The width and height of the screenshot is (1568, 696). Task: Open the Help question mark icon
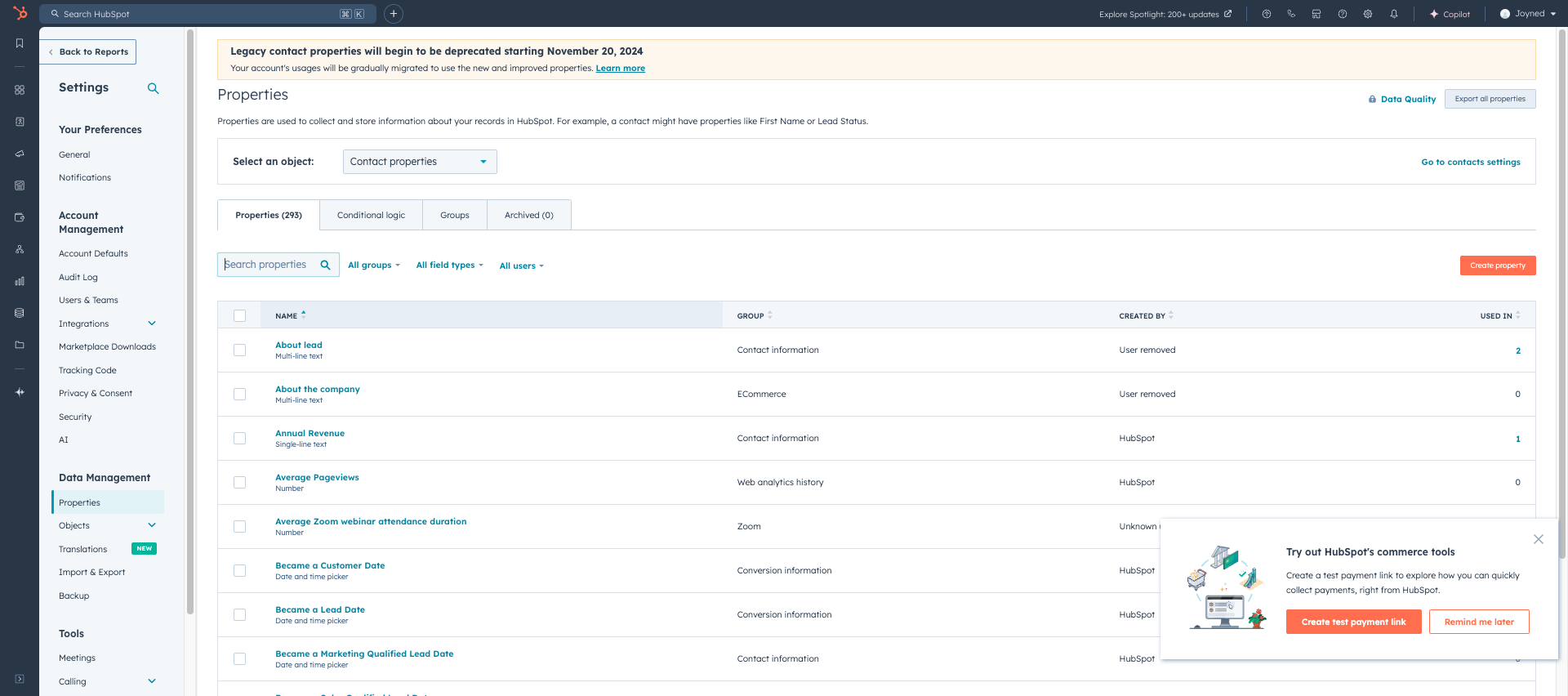click(x=1343, y=14)
